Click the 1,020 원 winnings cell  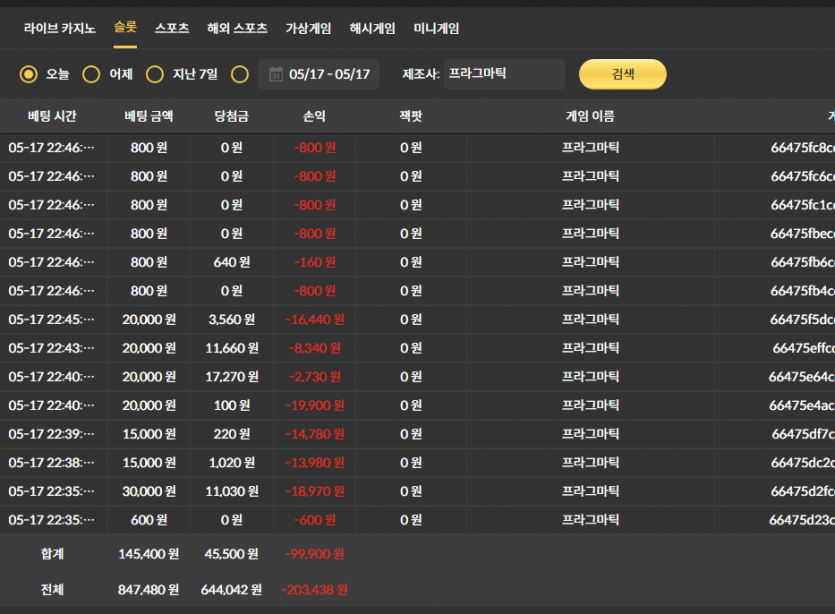pyautogui.click(x=232, y=463)
